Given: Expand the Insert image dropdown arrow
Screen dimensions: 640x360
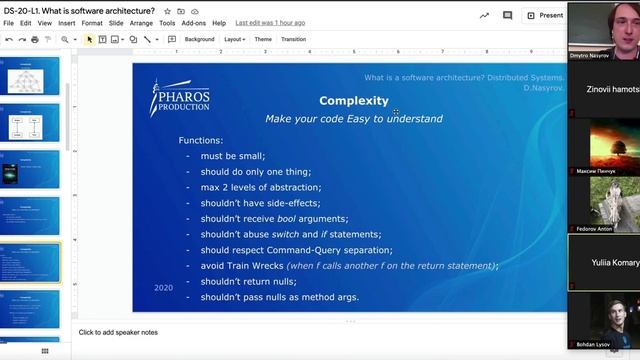Looking at the screenshot, I should pos(122,40).
